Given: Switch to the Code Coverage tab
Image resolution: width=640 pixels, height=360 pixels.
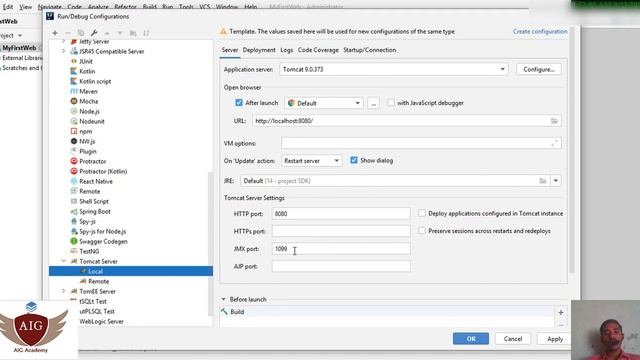Looking at the screenshot, I should (x=318, y=50).
